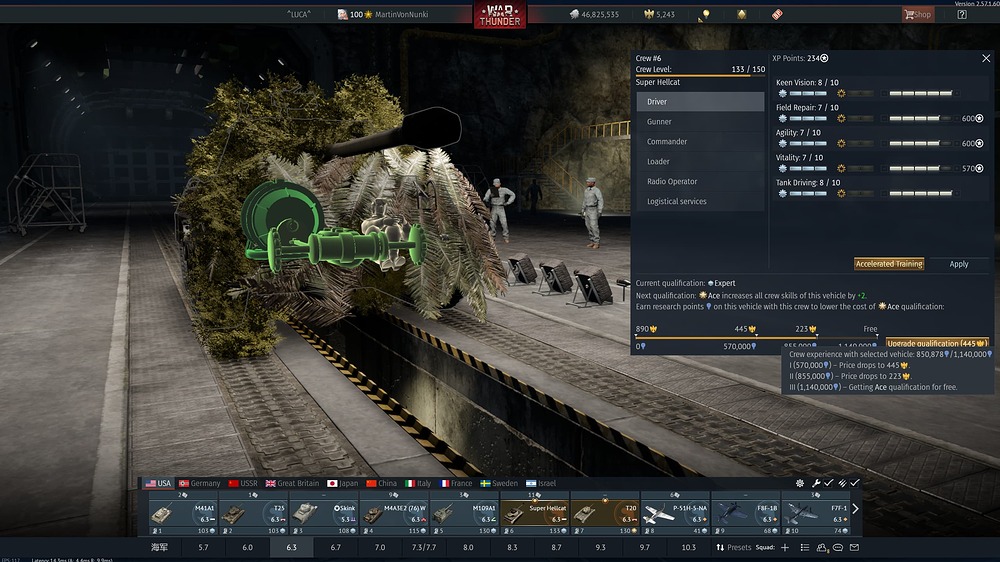Click Accelerated Training
1000x562 pixels.
coord(889,263)
